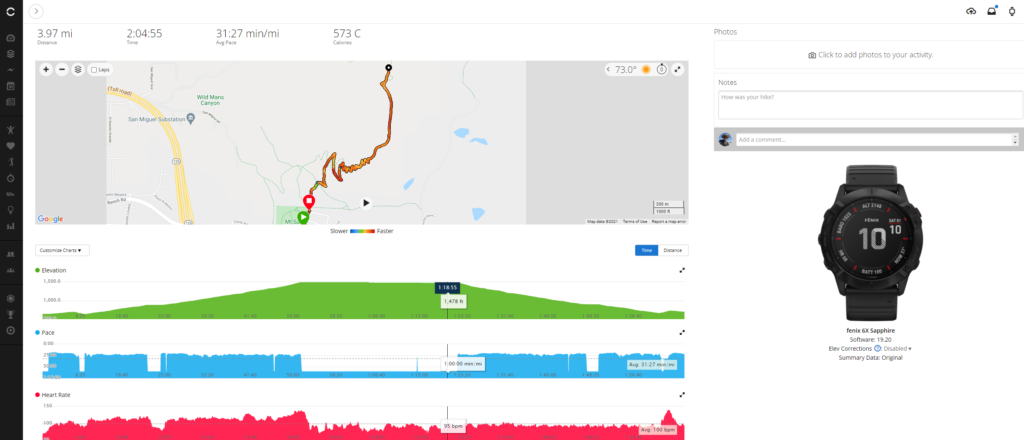Zoom in the map with plus button
This screenshot has width=1024, height=440.
coord(46,69)
